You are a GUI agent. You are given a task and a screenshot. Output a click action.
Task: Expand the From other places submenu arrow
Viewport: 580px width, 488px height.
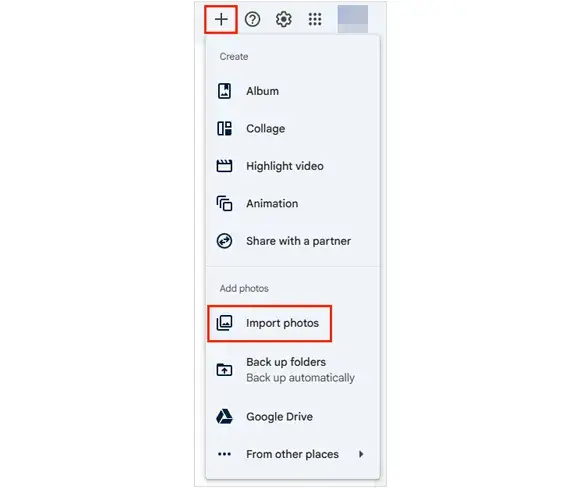click(x=361, y=454)
